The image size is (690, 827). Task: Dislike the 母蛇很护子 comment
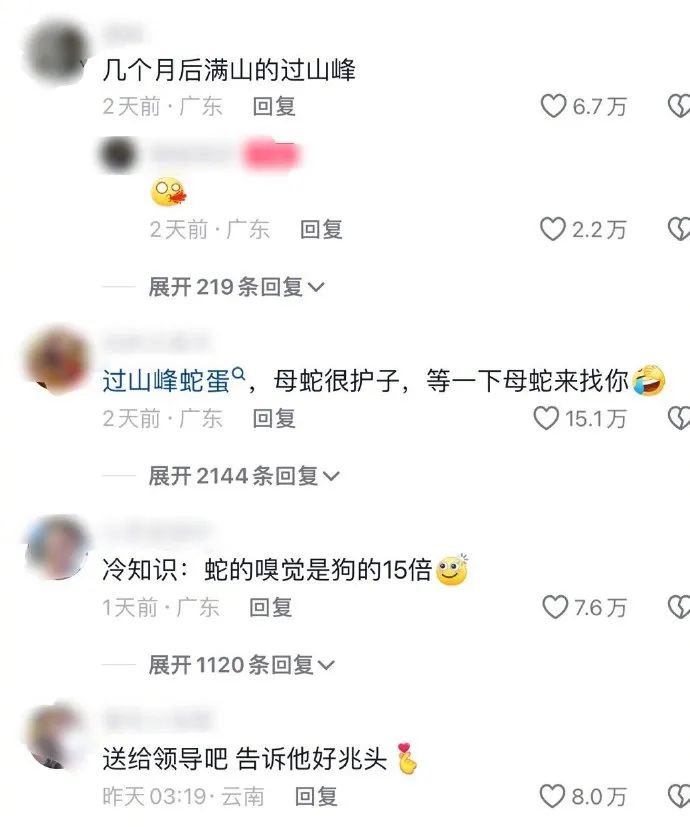tap(679, 418)
